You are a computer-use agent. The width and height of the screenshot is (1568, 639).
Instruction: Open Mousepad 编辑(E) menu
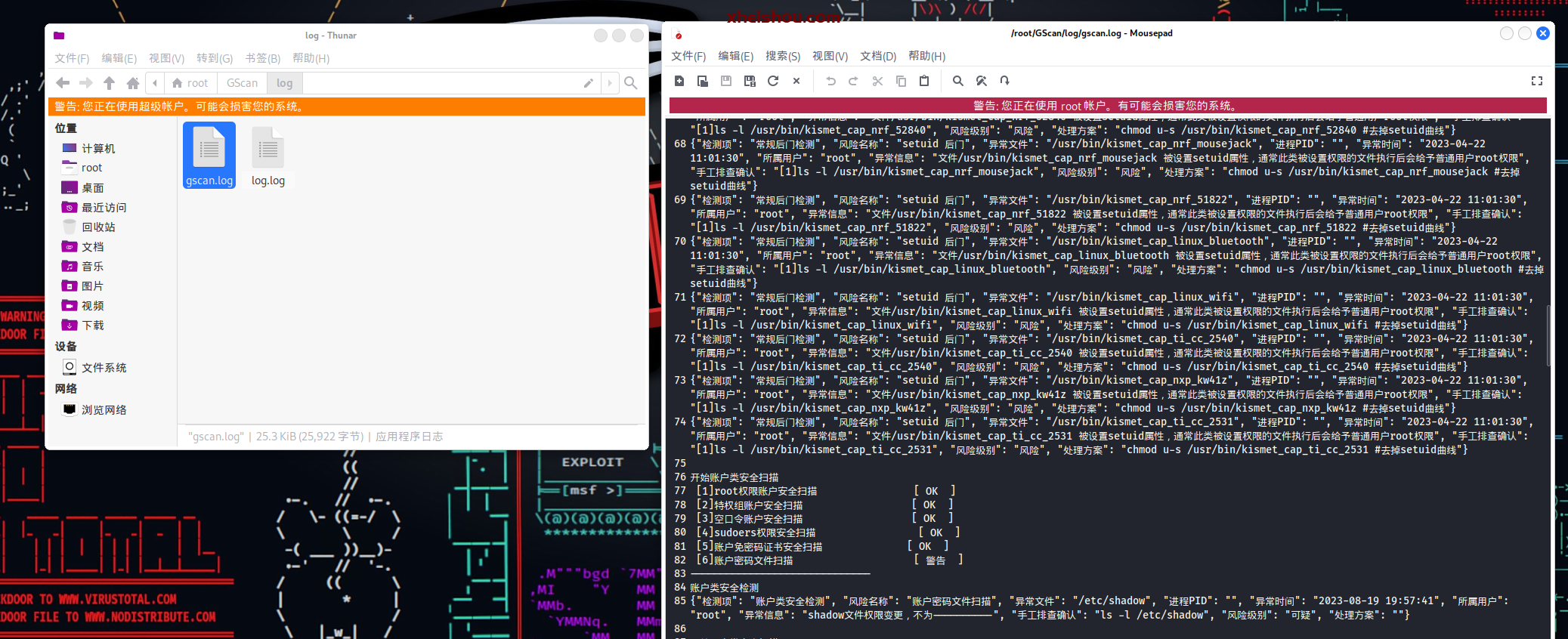pos(736,56)
